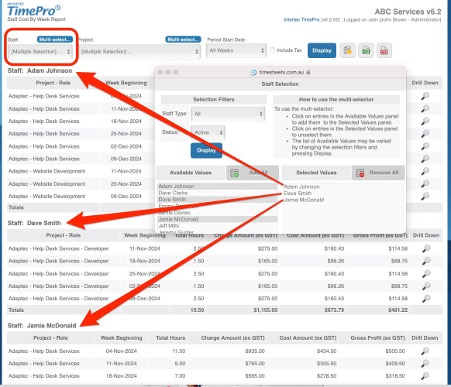The image size is (451, 387).
Task: Drill down on Website Development 09-Dec-2024 row
Action: [425, 196]
